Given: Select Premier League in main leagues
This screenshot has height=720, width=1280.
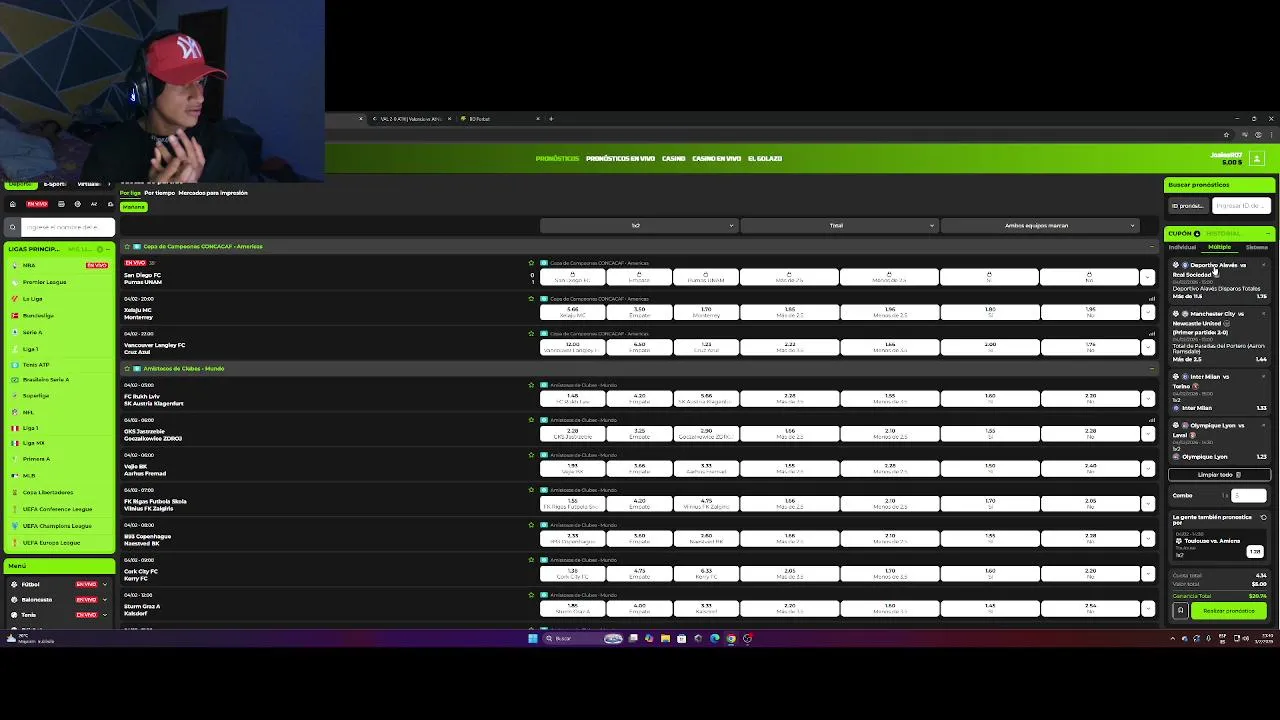Looking at the screenshot, I should (x=59, y=282).
